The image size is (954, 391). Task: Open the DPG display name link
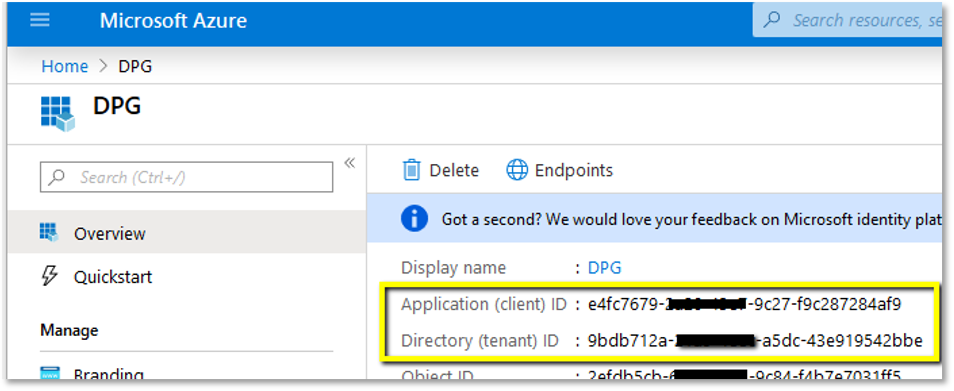tap(605, 268)
